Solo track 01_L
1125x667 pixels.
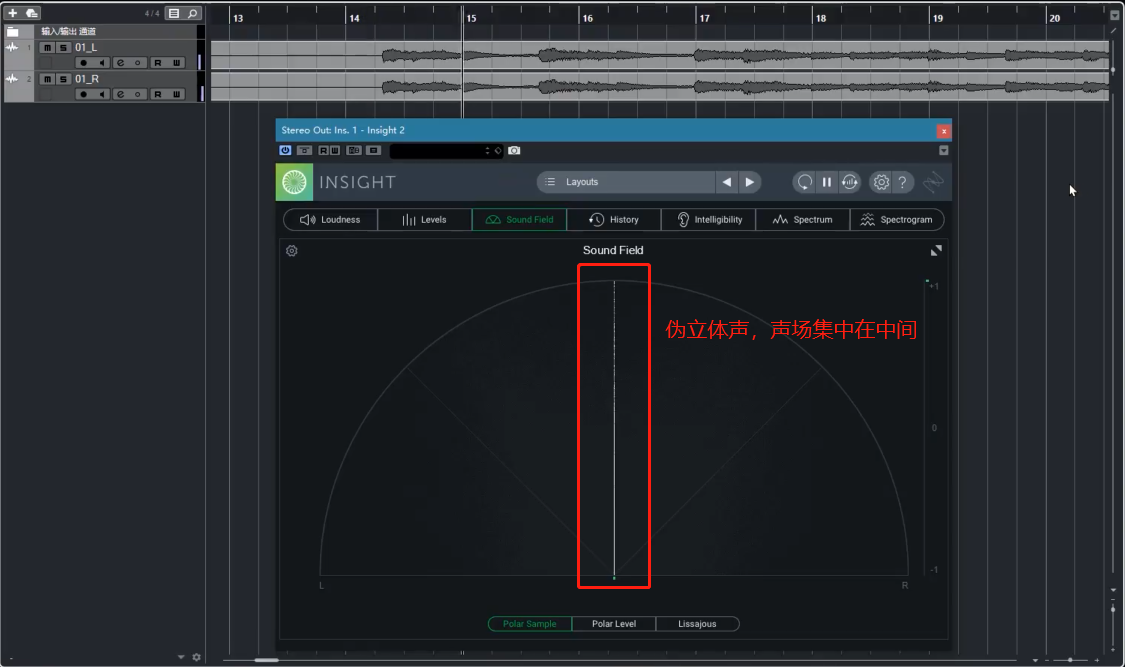(63, 47)
